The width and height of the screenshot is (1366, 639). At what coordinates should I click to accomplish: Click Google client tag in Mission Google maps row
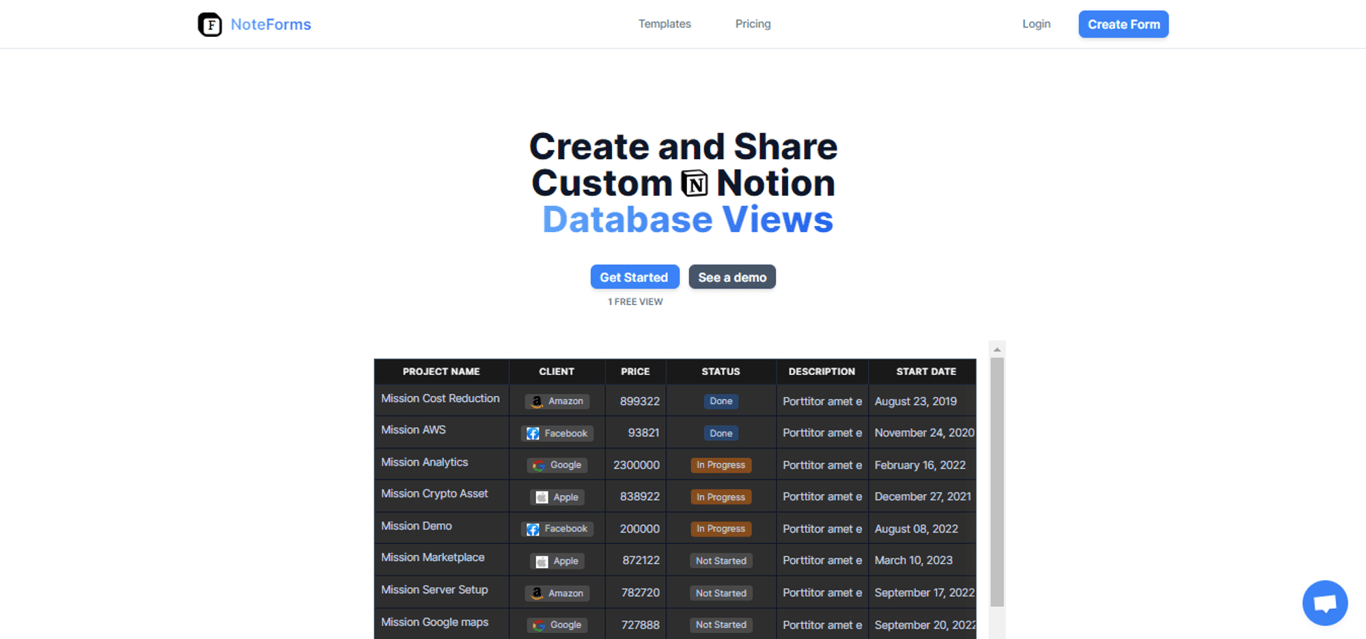[557, 625]
